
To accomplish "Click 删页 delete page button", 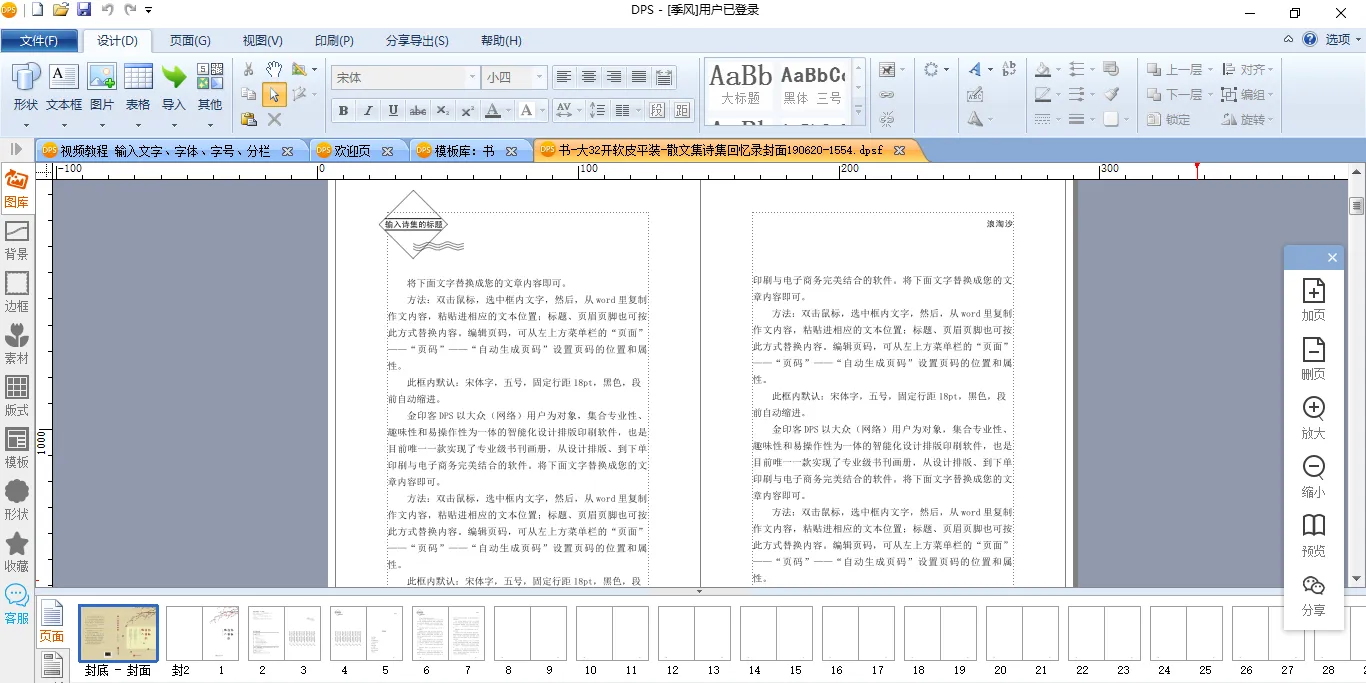I will click(1313, 359).
